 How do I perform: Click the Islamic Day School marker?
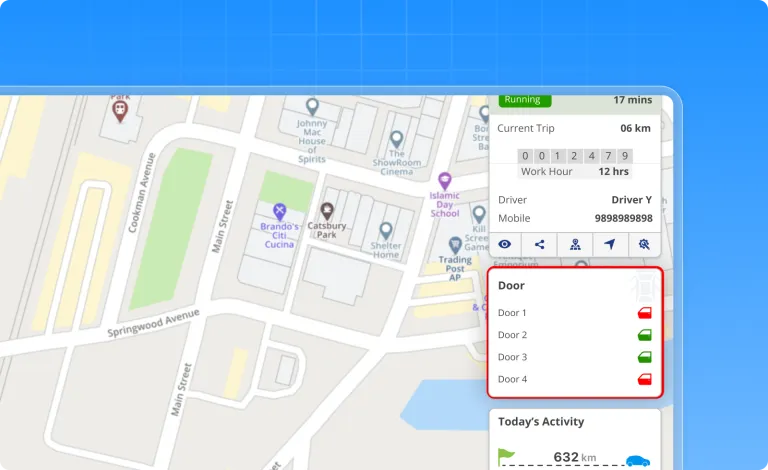pyautogui.click(x=446, y=182)
